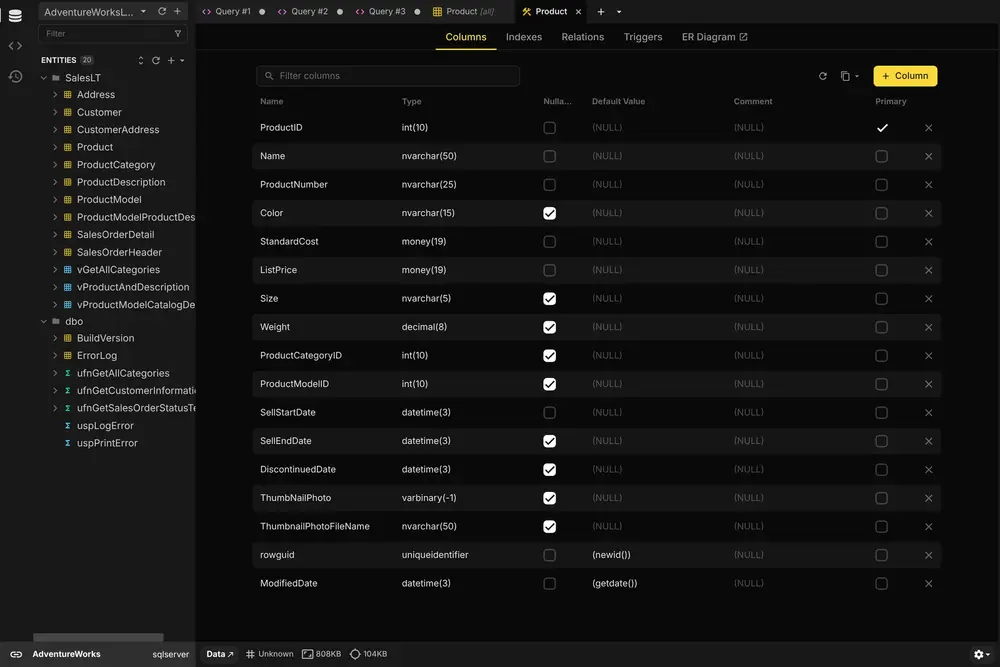This screenshot has height=667, width=1000.
Task: Select the uspPrintError procedure
Action: coord(107,443)
